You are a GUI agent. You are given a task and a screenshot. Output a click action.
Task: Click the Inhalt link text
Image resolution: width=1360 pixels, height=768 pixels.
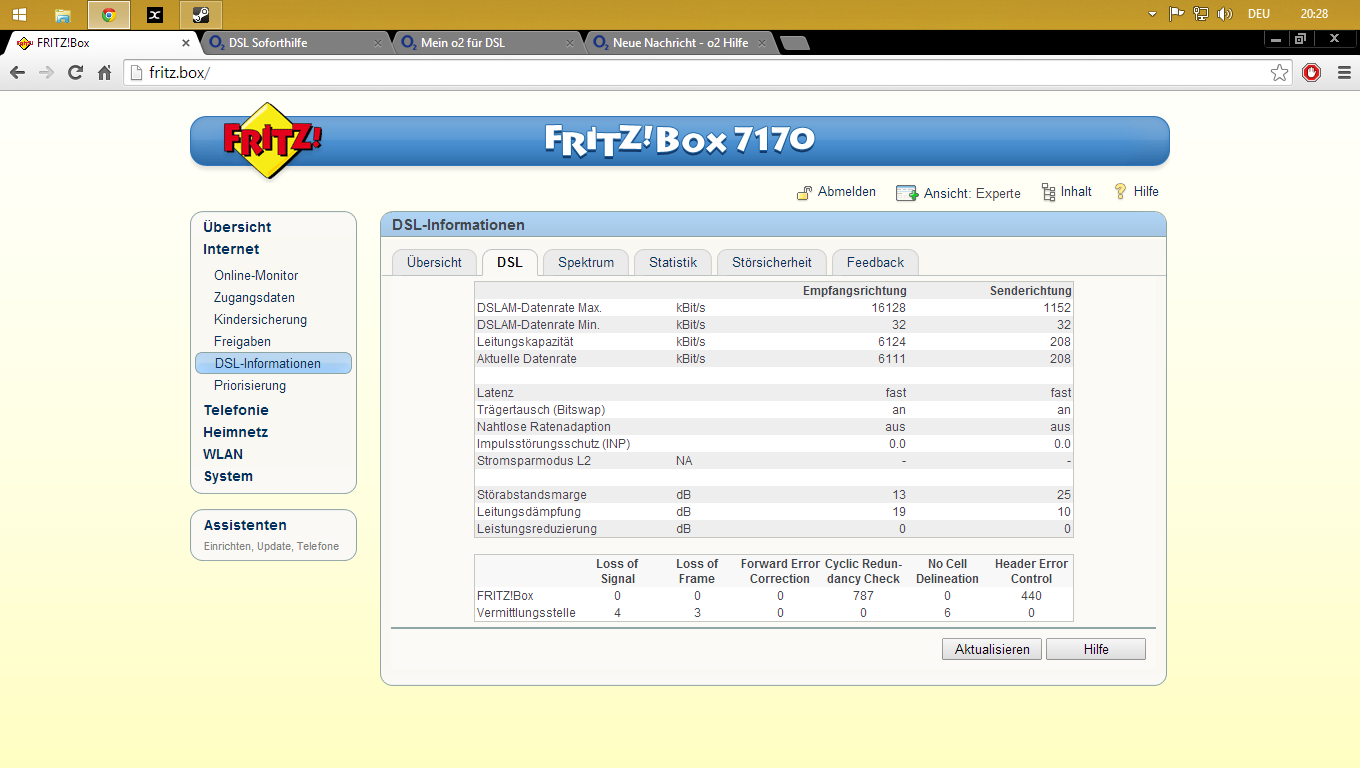pyautogui.click(x=1076, y=191)
